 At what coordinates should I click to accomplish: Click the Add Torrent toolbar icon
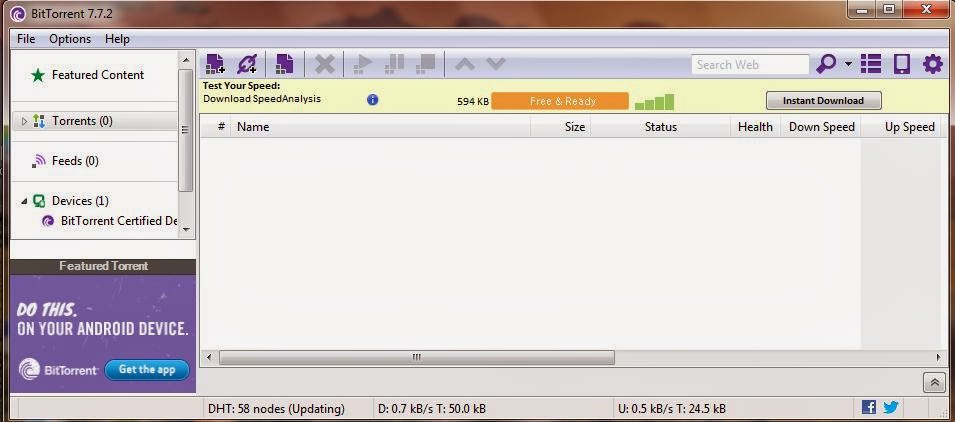[x=215, y=63]
